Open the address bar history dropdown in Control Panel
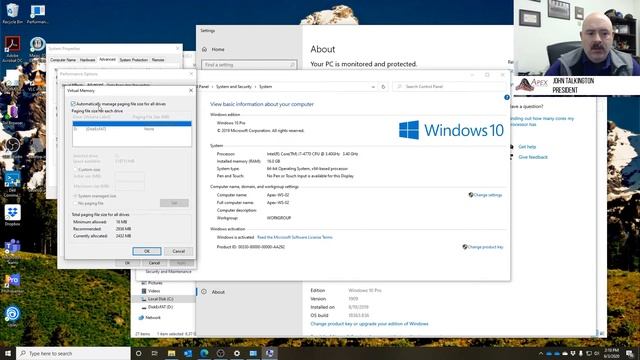This screenshot has width=640, height=360. (373, 87)
